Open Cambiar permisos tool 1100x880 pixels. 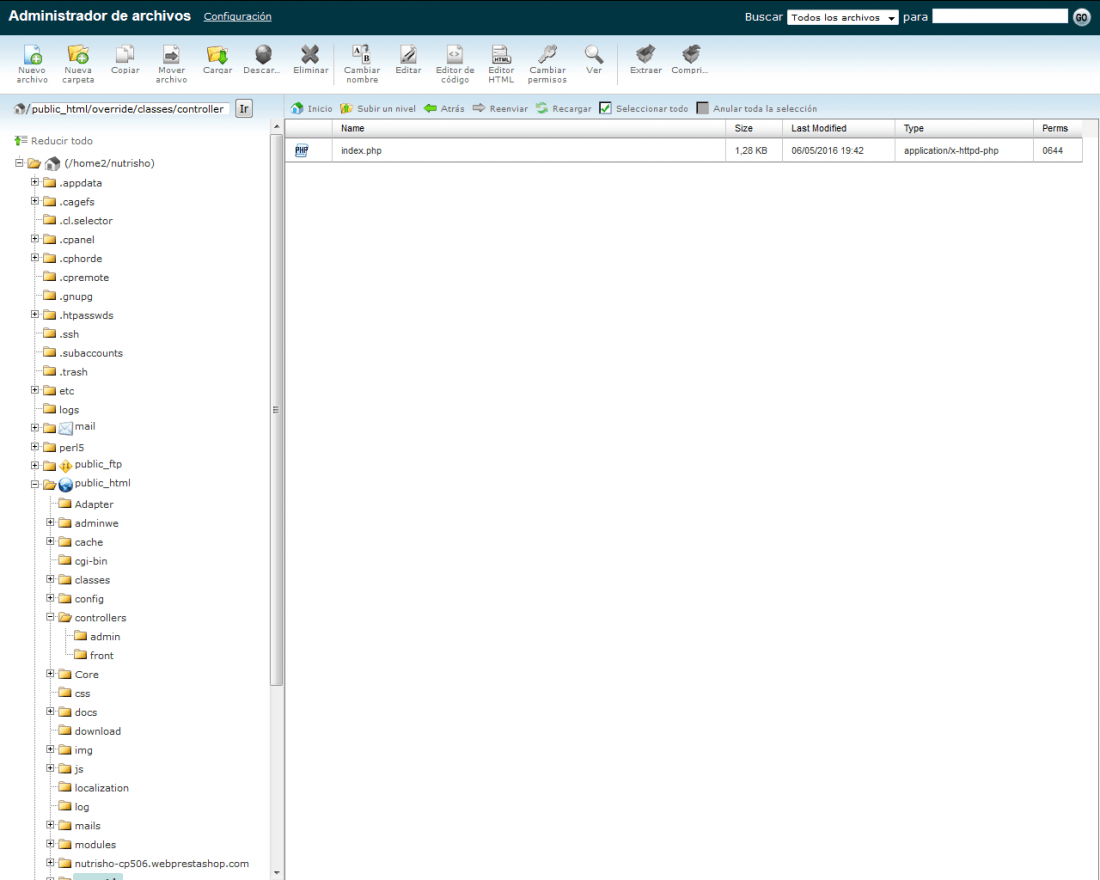(547, 64)
